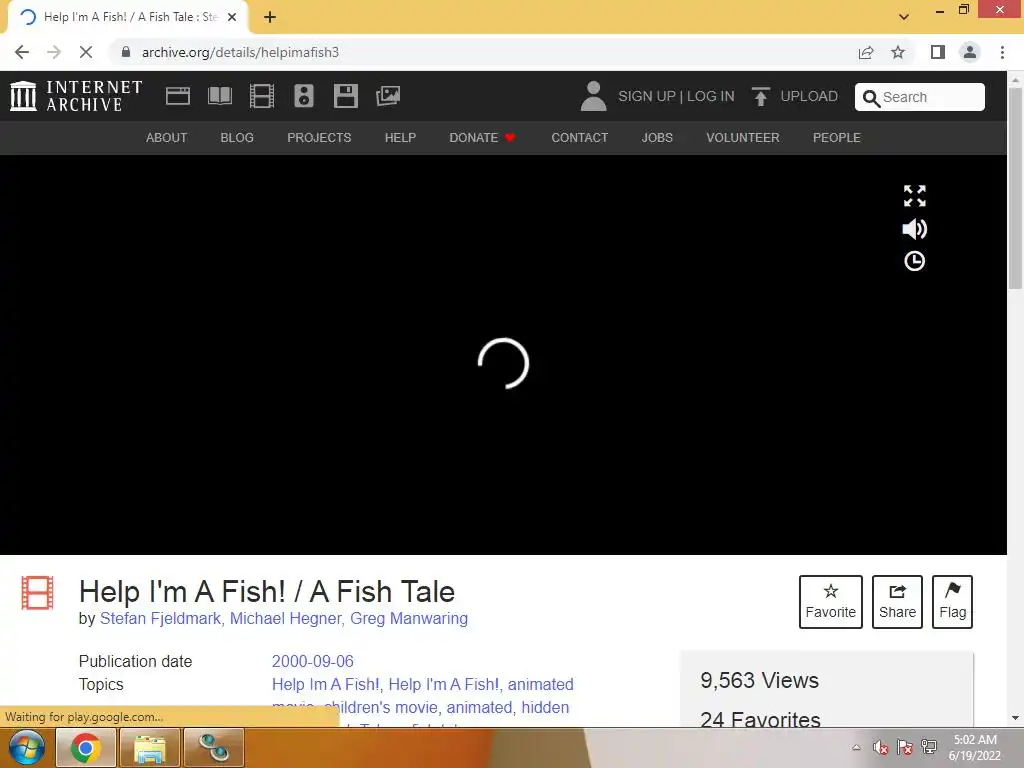Share this item
The width and height of the screenshot is (1024, 768).
[x=897, y=602]
